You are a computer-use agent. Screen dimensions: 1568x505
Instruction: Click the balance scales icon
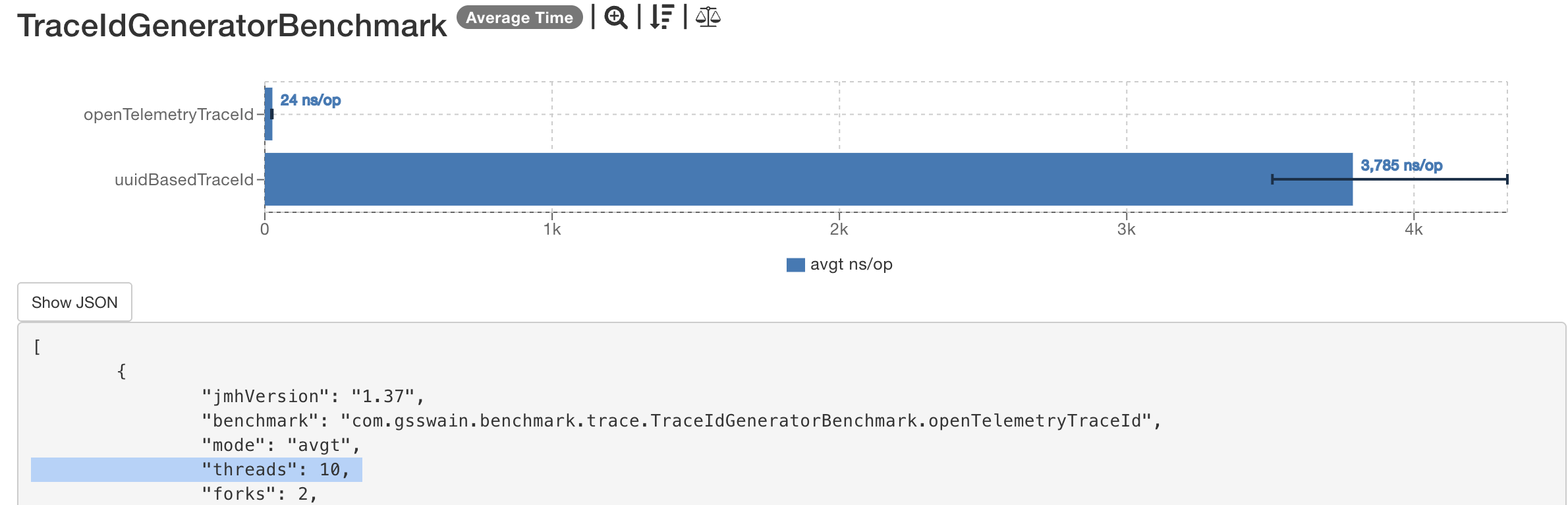pos(708,17)
